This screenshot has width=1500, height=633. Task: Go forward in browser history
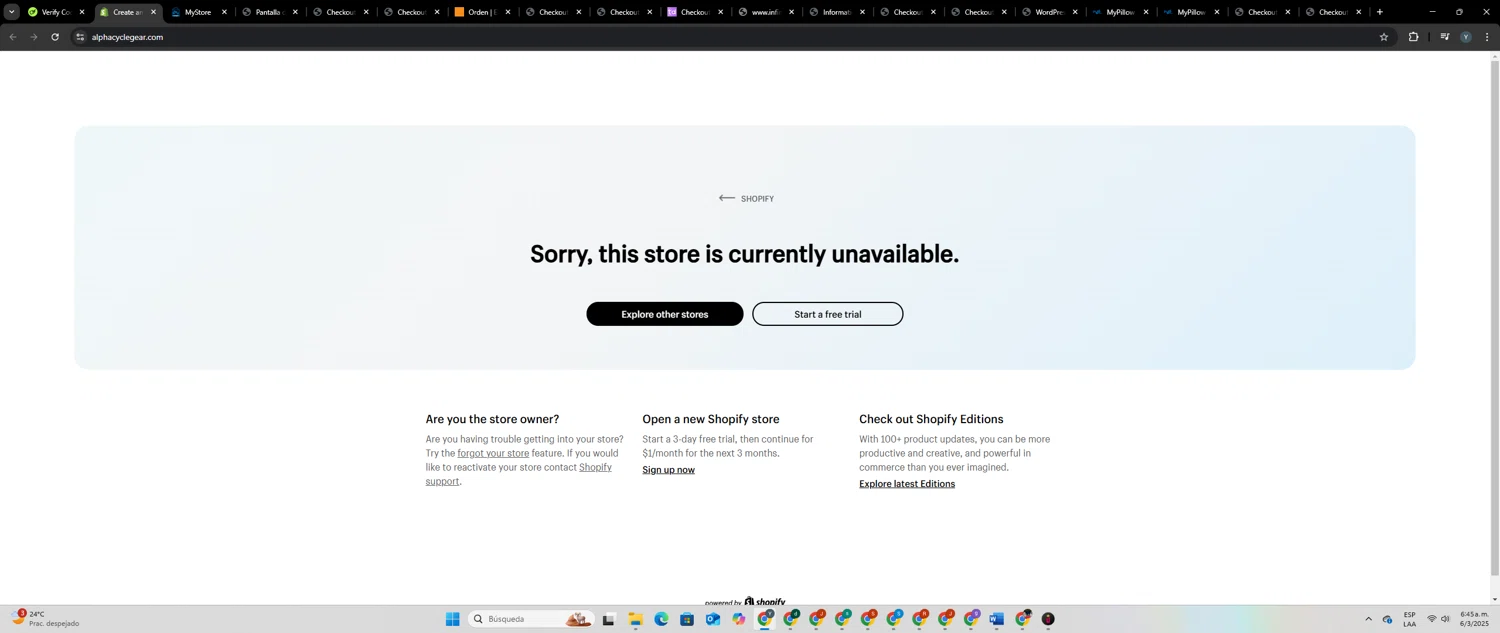(34, 37)
